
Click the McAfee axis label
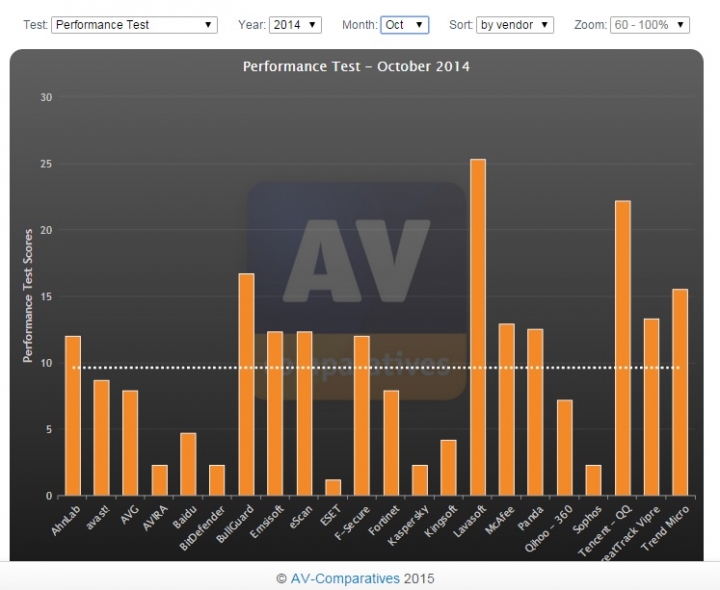click(x=500, y=520)
